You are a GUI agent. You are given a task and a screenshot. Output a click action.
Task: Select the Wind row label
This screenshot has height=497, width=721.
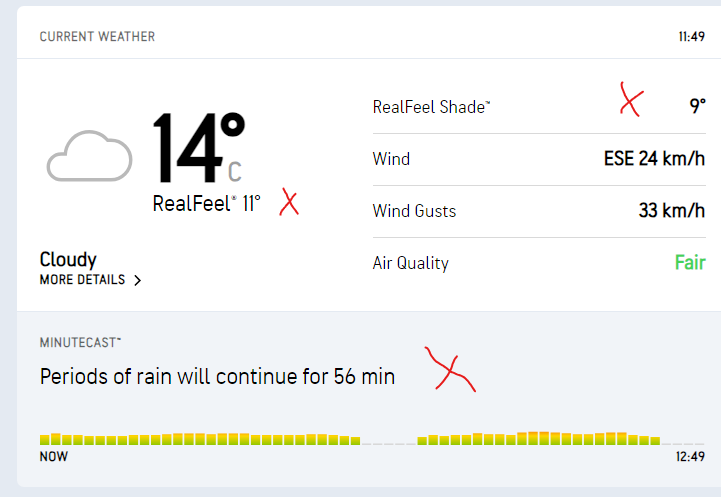coord(391,159)
